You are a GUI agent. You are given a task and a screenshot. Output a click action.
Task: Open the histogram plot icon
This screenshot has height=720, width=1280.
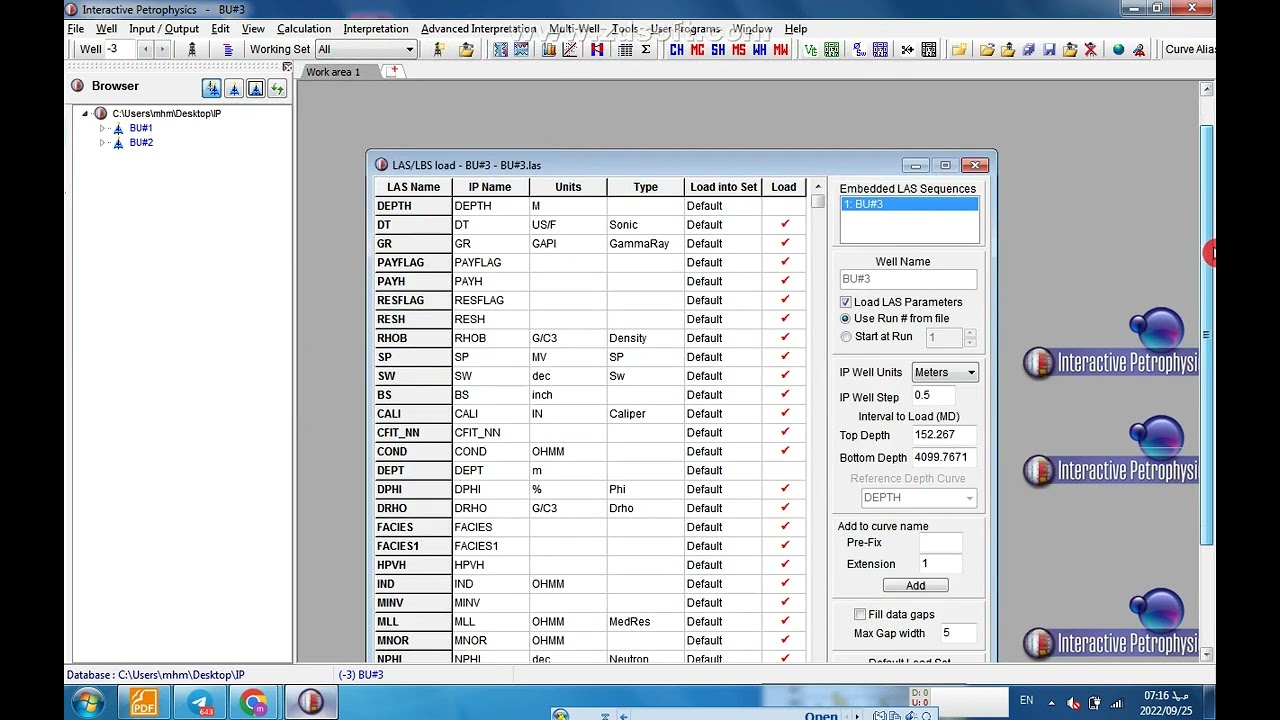tap(549, 49)
